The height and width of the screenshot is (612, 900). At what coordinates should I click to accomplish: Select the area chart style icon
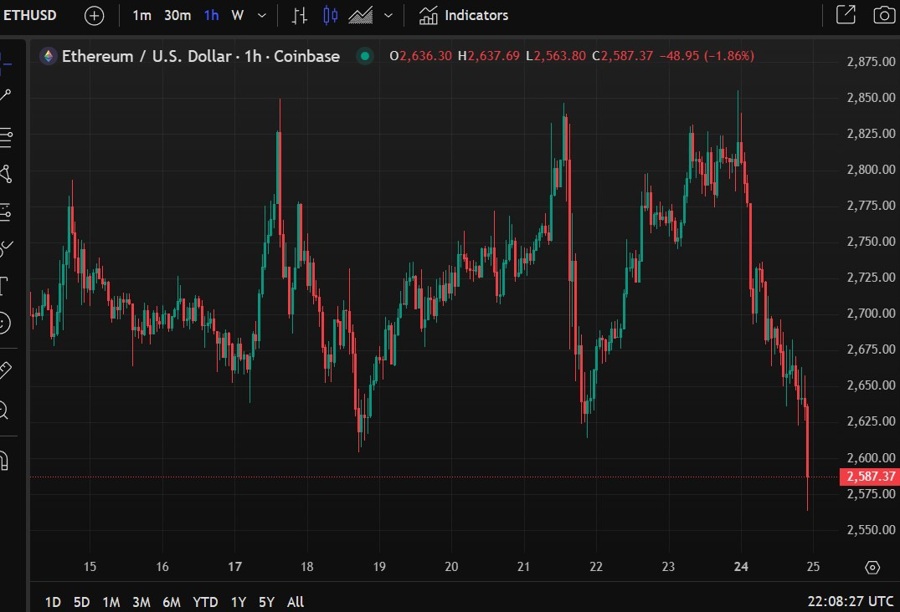click(x=360, y=16)
